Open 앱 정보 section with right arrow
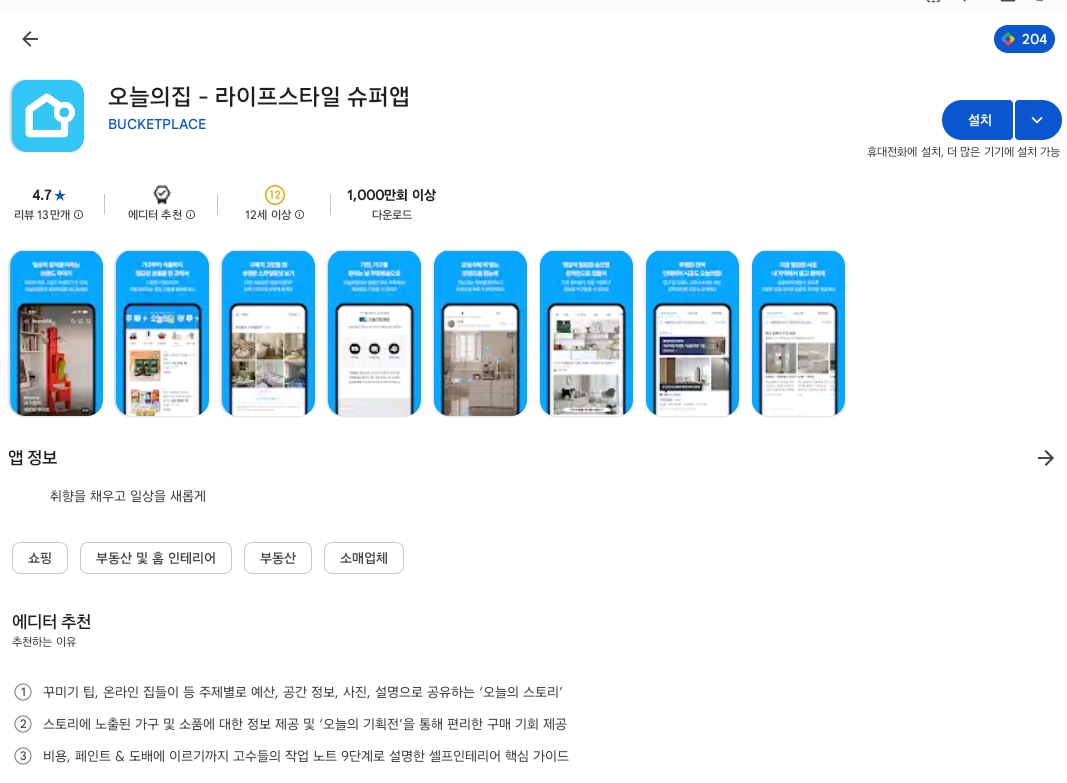This screenshot has width=1067, height=783. (x=1046, y=458)
